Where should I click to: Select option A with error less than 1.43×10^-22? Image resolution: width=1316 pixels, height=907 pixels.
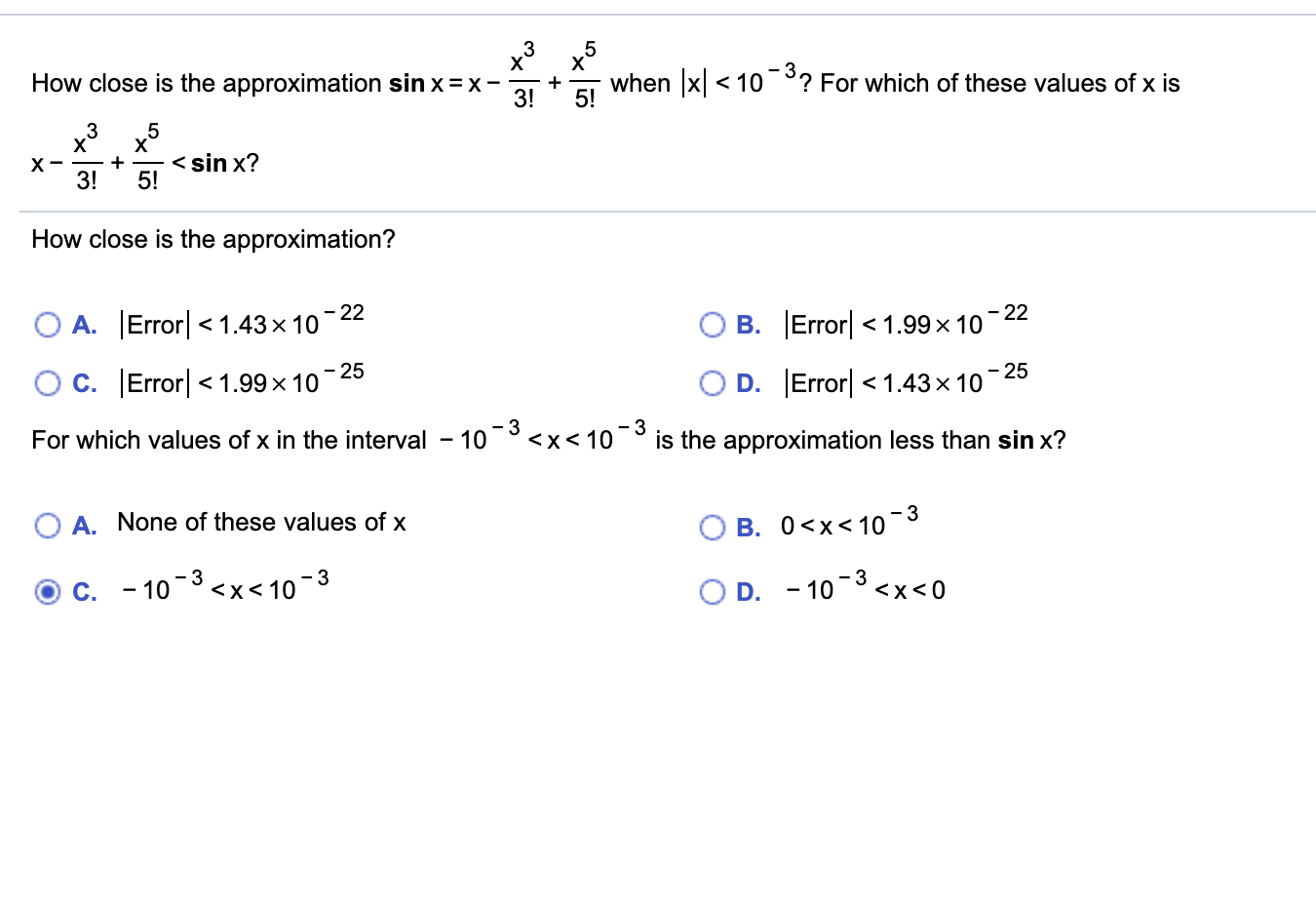point(46,324)
